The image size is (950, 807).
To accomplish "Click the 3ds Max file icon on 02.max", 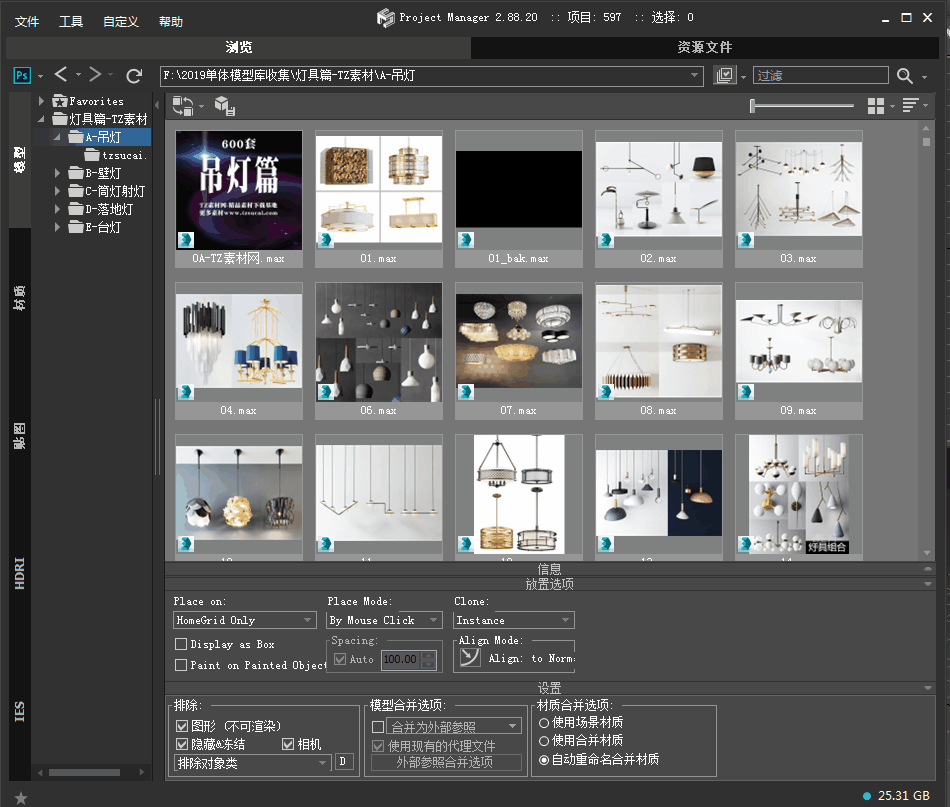I will click(606, 240).
